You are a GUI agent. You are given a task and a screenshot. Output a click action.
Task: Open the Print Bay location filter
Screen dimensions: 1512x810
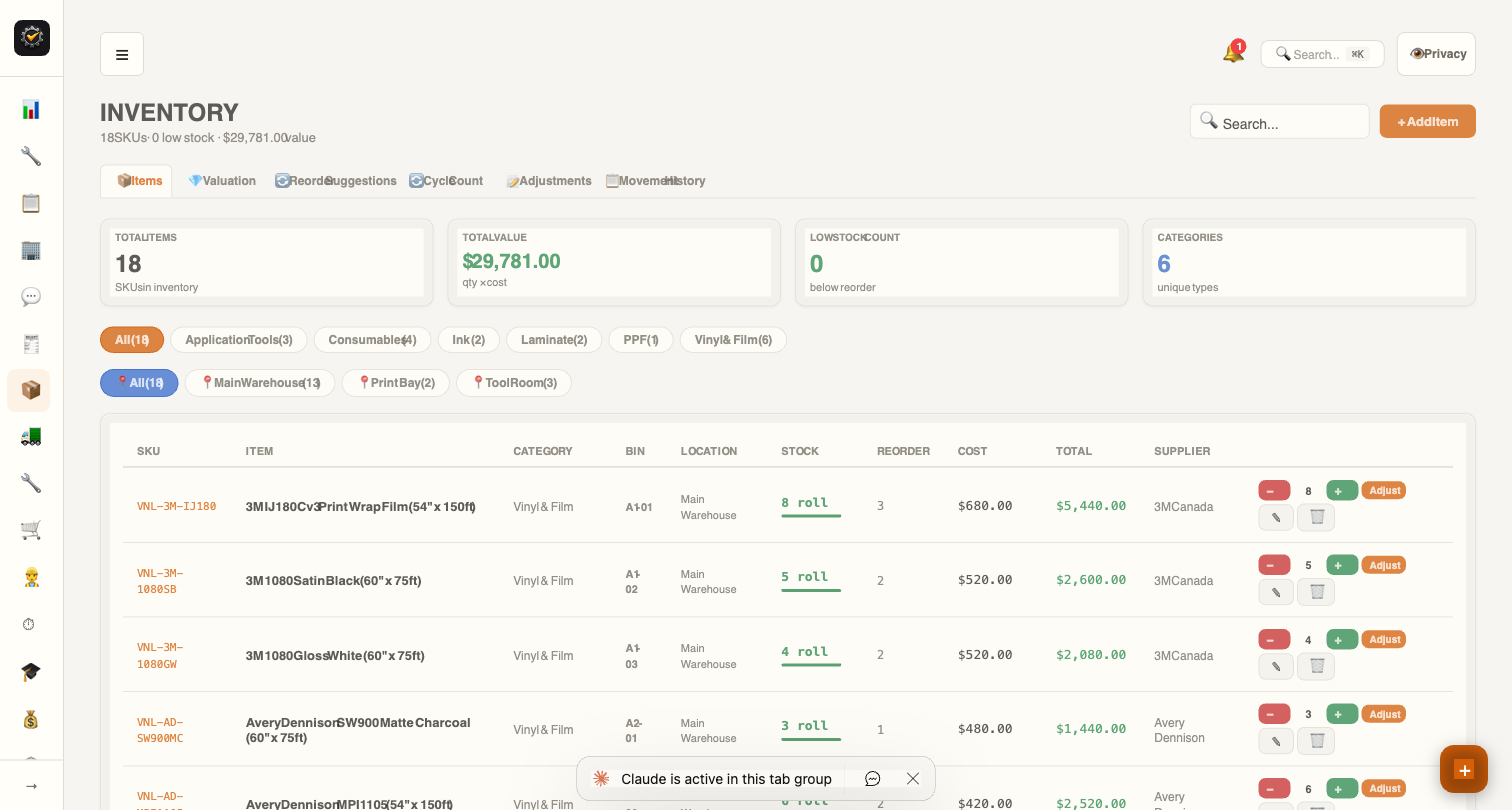[x=395, y=382]
